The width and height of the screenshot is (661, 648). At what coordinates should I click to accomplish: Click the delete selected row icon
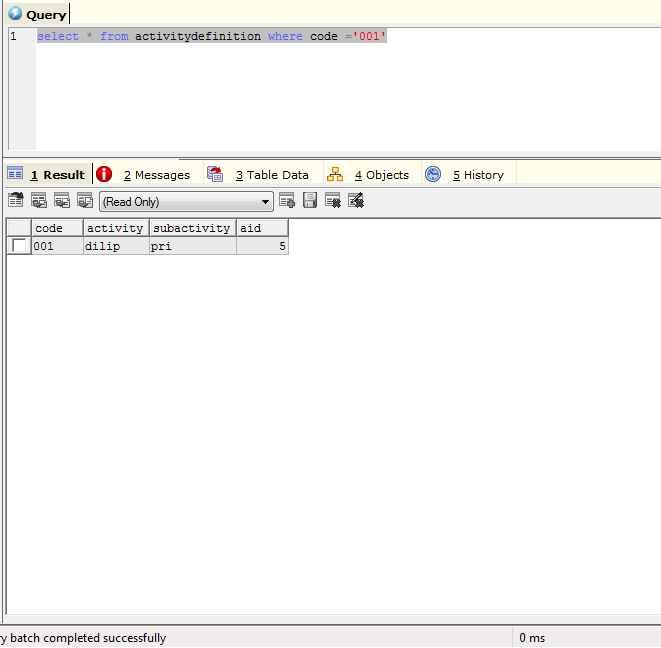(333, 200)
